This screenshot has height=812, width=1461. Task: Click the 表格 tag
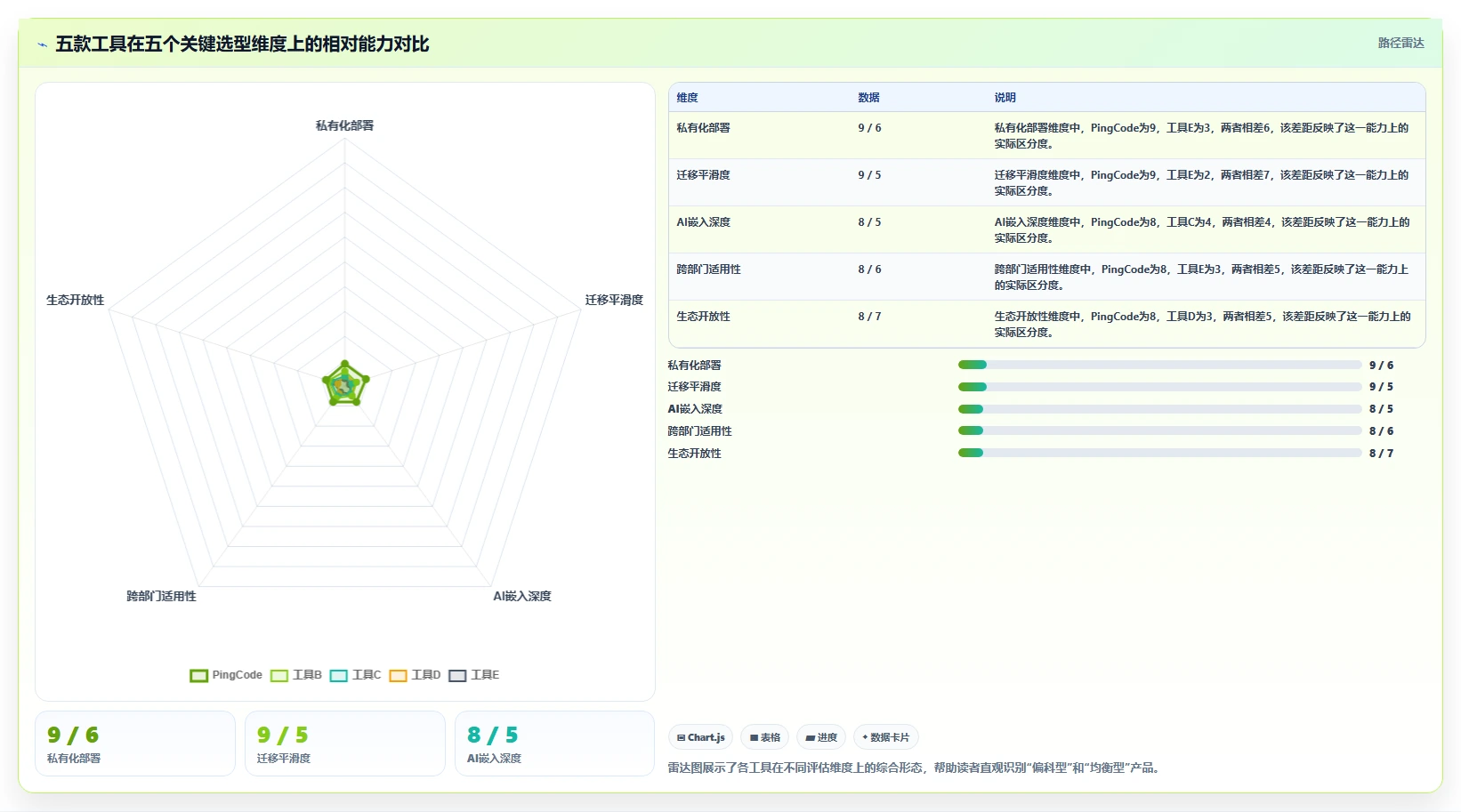(x=764, y=737)
